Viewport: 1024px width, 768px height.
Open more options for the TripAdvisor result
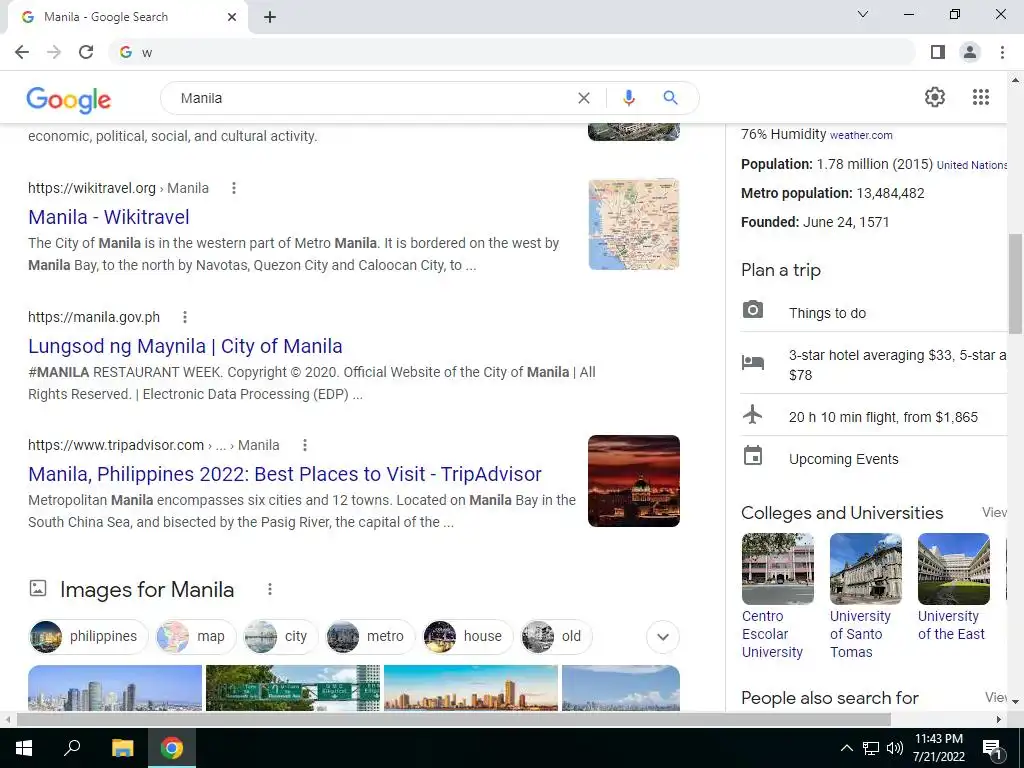(x=304, y=445)
